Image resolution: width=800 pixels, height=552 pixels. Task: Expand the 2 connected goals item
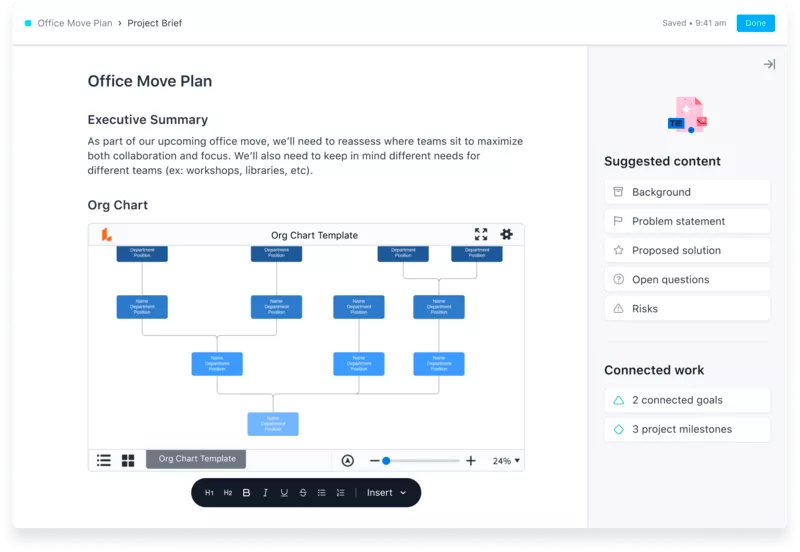click(687, 400)
